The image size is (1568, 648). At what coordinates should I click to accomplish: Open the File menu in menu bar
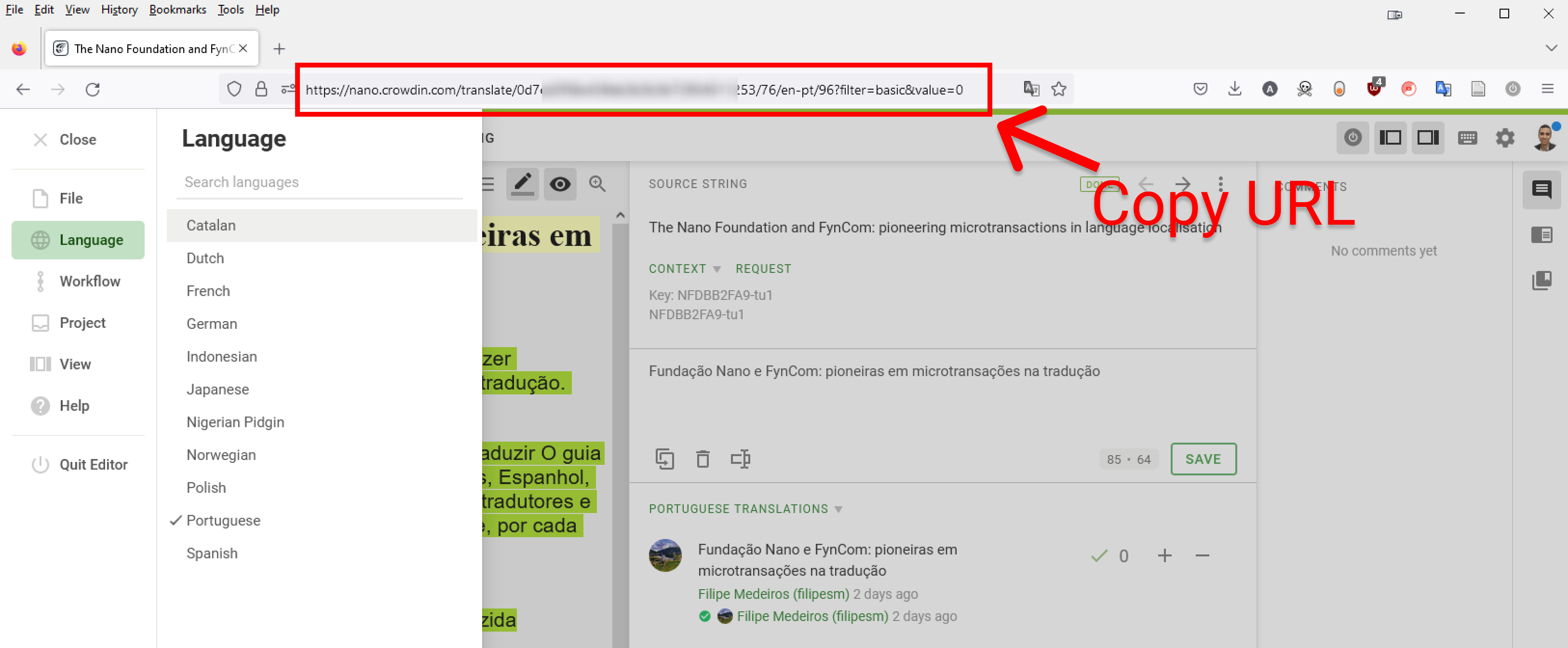tap(14, 10)
